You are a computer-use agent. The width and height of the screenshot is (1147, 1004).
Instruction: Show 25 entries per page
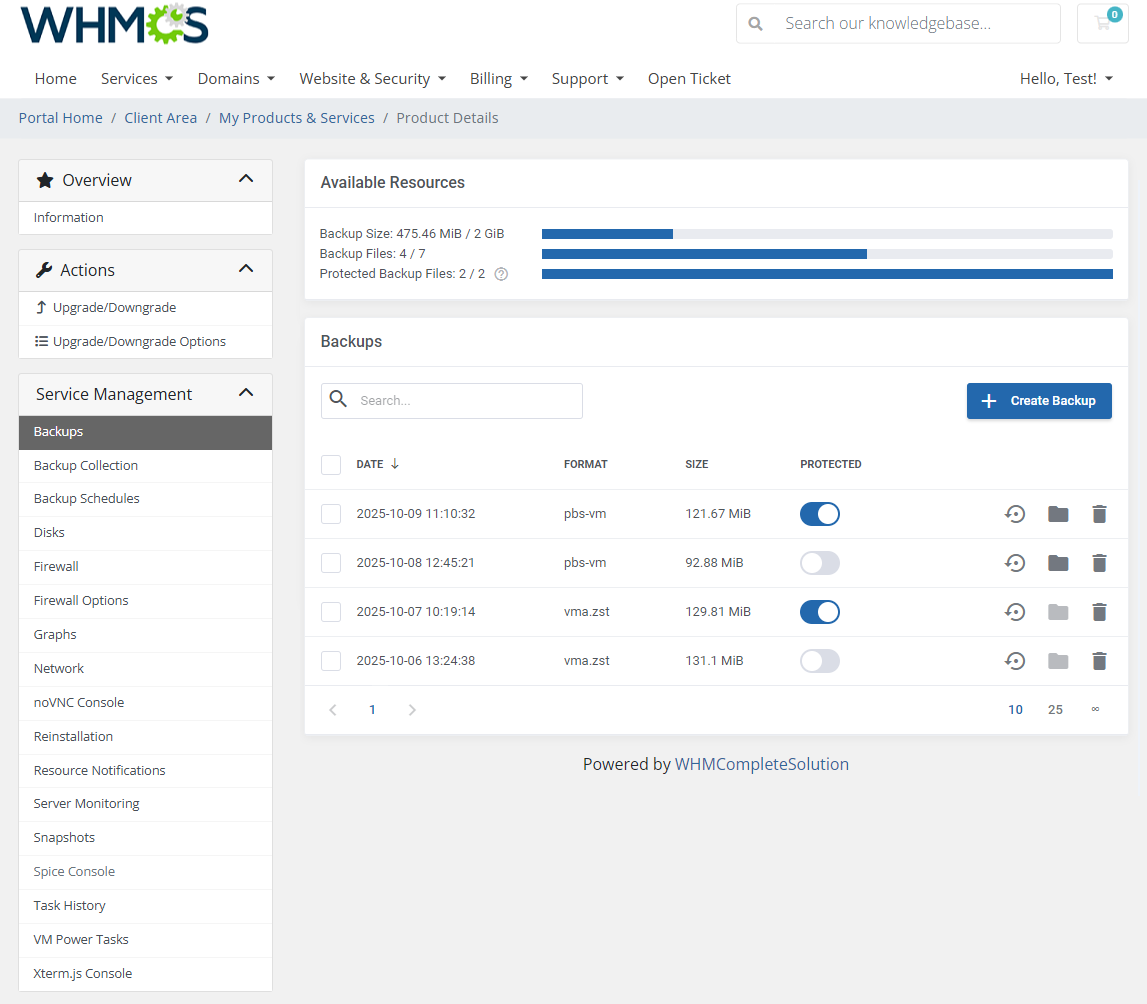tap(1055, 710)
